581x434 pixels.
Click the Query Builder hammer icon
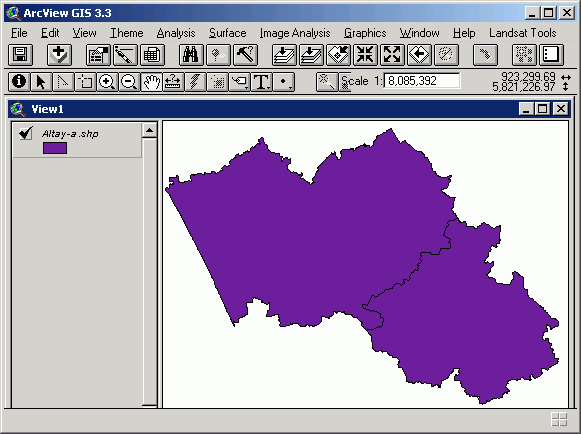245,55
